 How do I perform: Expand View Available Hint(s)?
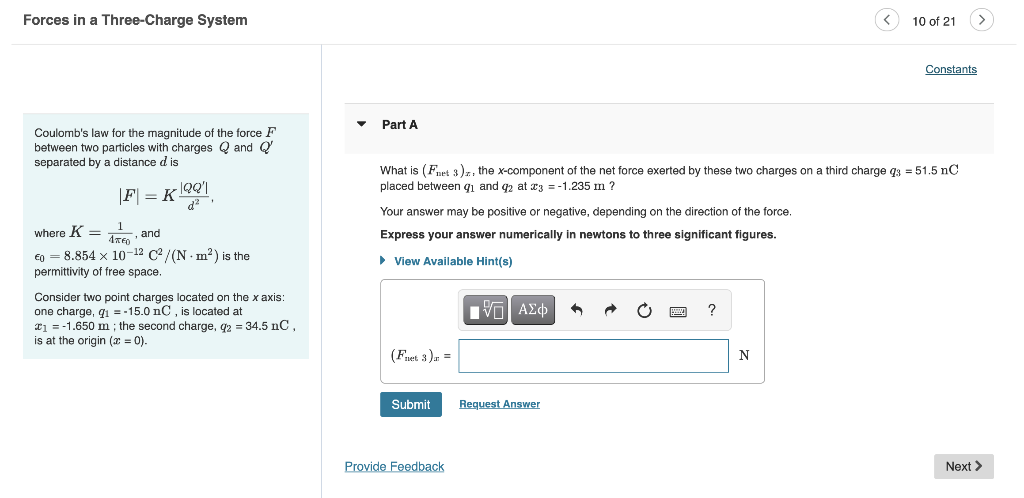pyautogui.click(x=453, y=261)
